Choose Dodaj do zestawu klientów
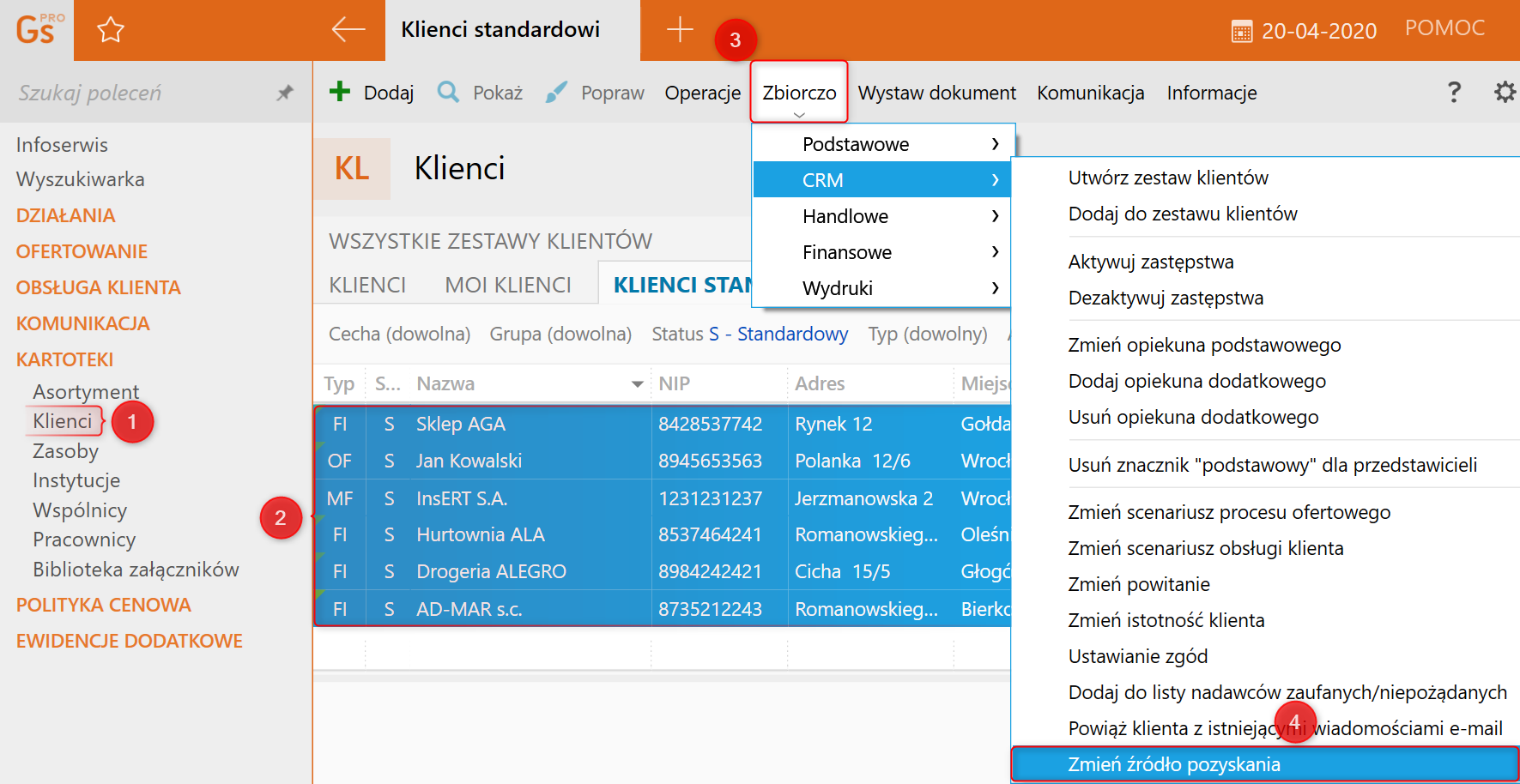The width and height of the screenshot is (1520, 784). [1183, 214]
